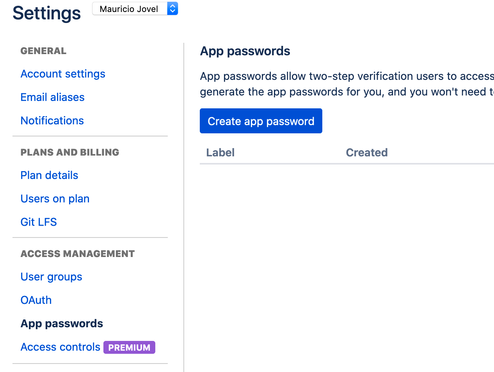The height and width of the screenshot is (372, 494).
Task: Click the Label column header
Action: click(220, 152)
